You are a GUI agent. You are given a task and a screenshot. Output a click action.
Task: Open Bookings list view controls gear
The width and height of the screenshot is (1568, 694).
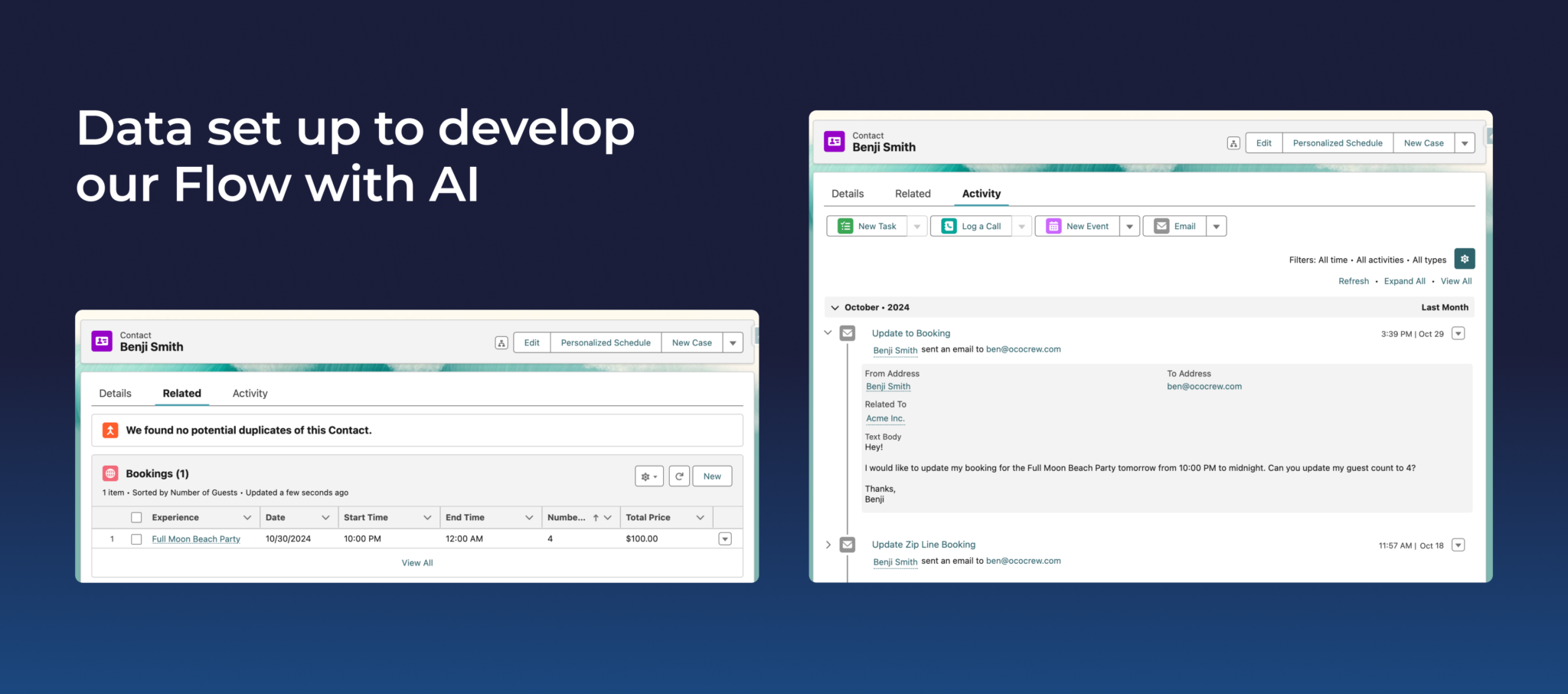648,476
